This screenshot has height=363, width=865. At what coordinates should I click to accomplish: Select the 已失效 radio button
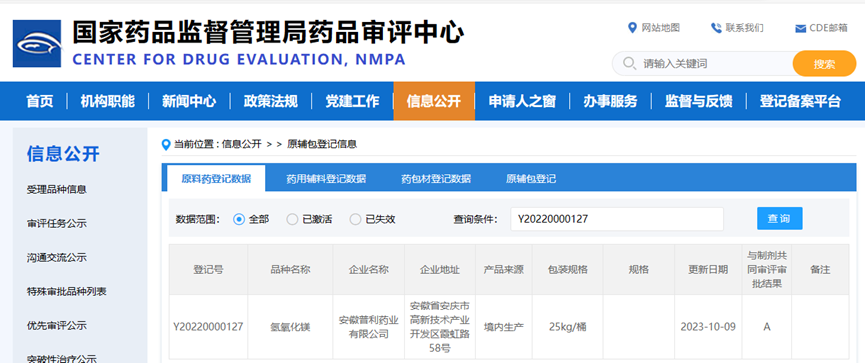pos(355,219)
